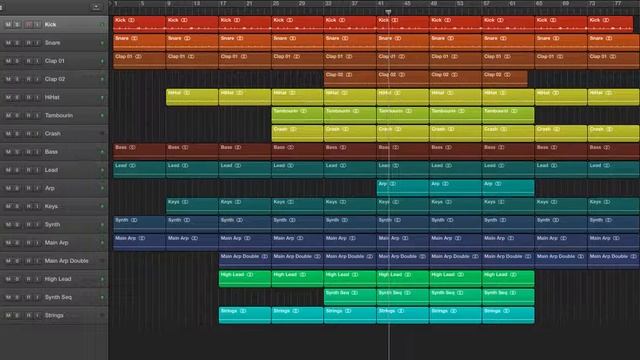
Task: Record-enable the Synth Seq track
Action: [29, 297]
